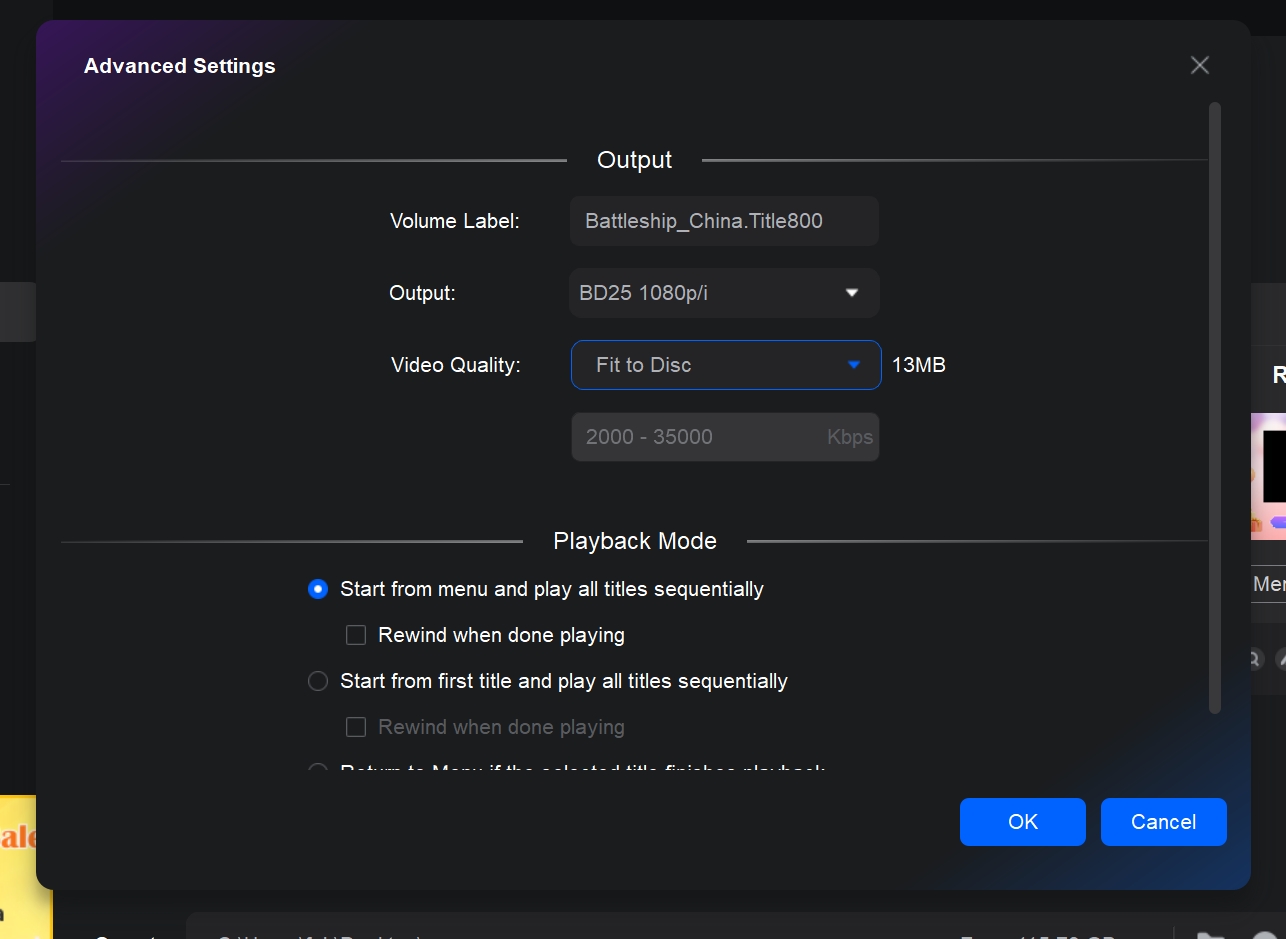Expand the Fit to Disc quality dropdown
The height and width of the screenshot is (939, 1286).
point(725,365)
